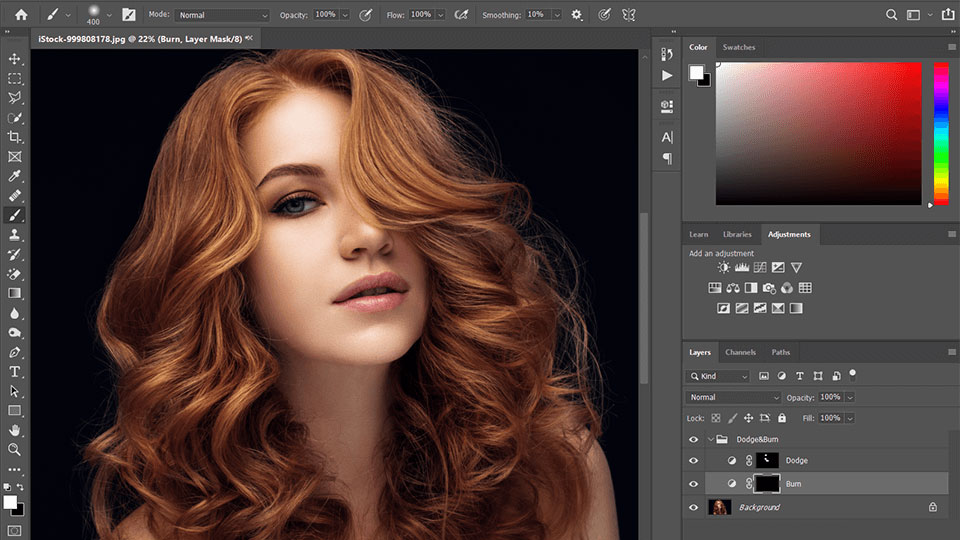Open the Swatches tab

pyautogui.click(x=739, y=47)
